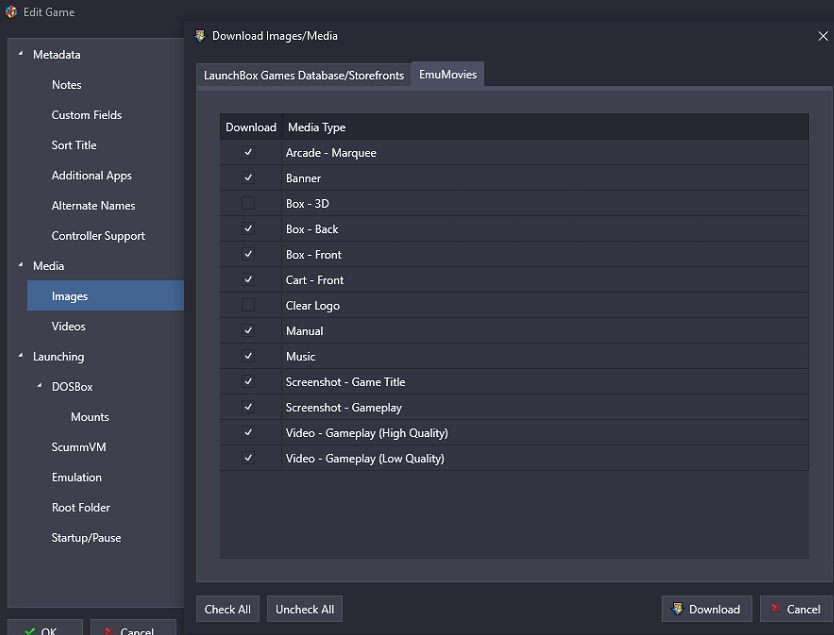This screenshot has height=635, width=834.
Task: Click green checkmark icon on OK button
Action: (30, 631)
